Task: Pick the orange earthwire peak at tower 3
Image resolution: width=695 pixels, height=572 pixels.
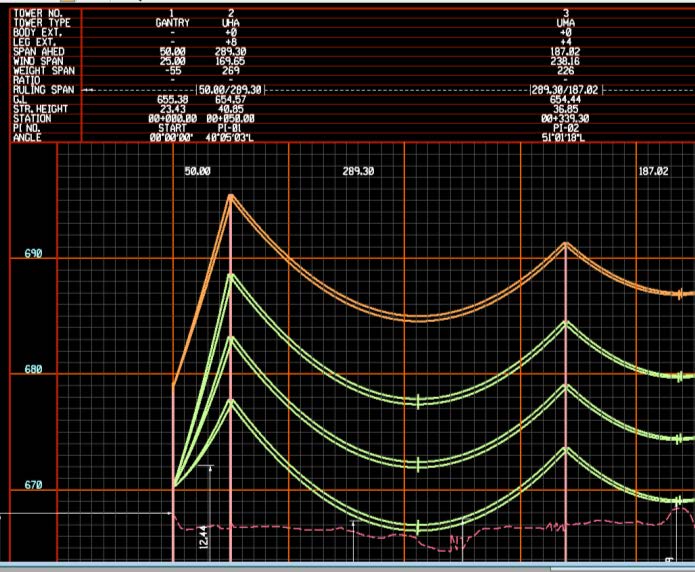Action: pos(566,244)
